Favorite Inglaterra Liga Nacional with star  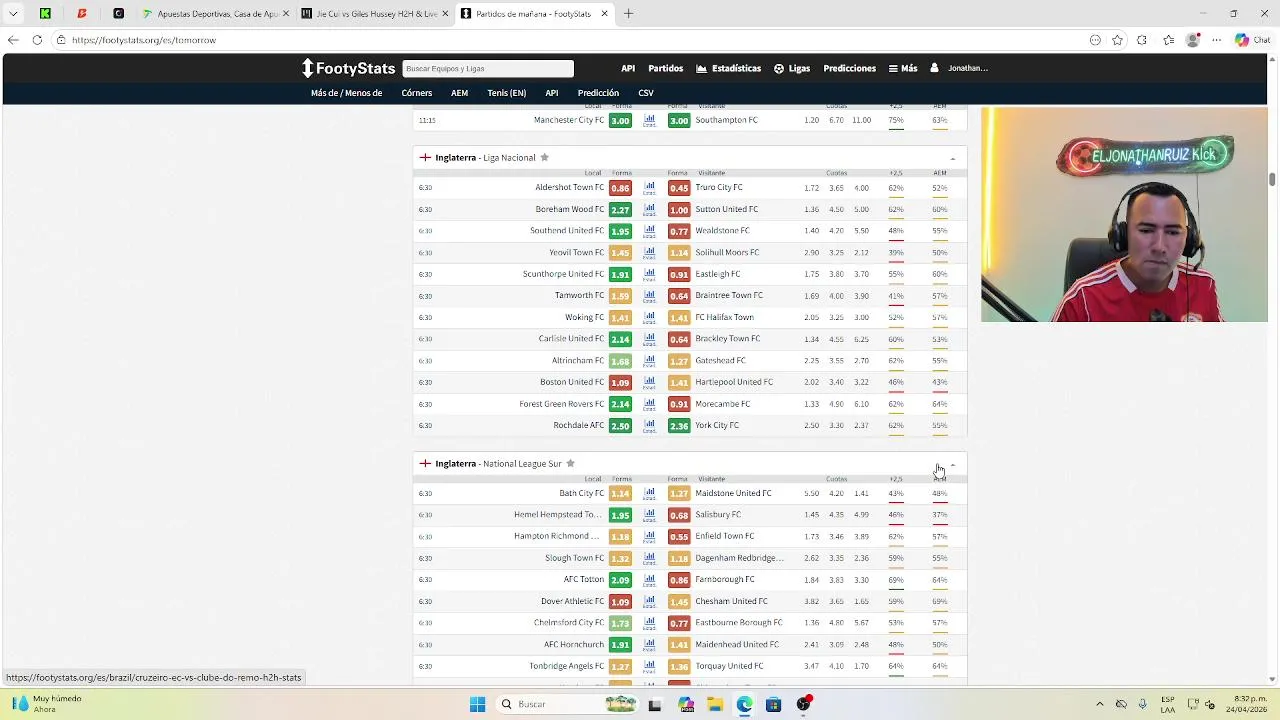[x=544, y=157]
